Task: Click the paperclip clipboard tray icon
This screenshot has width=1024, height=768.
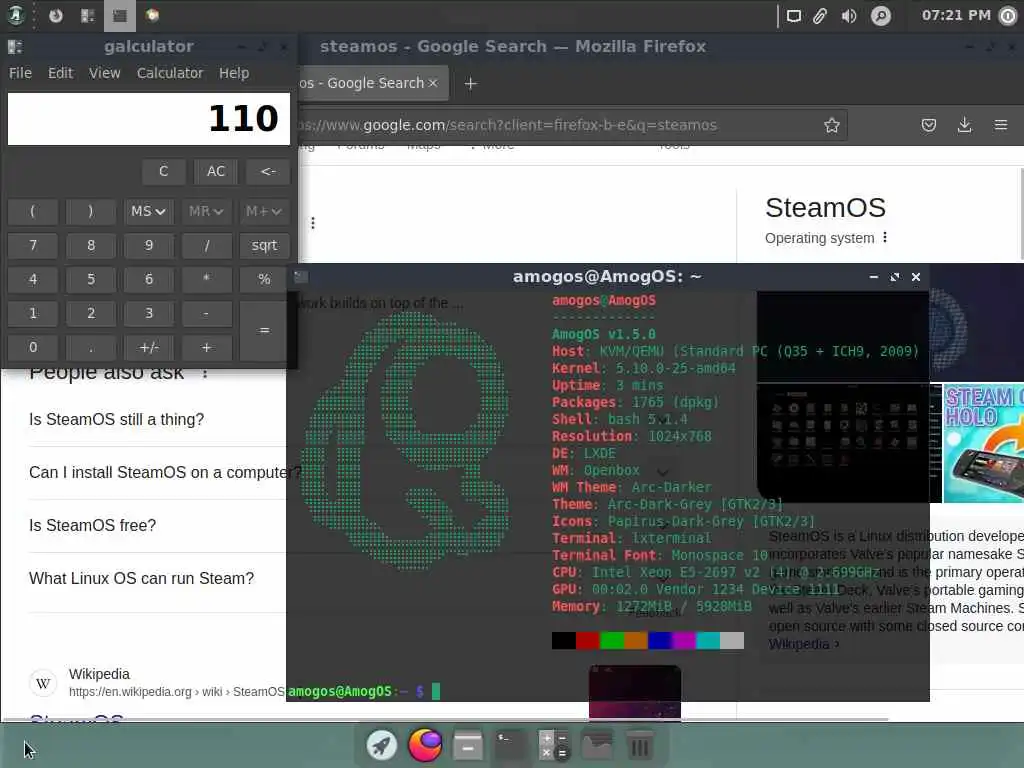Action: (820, 16)
